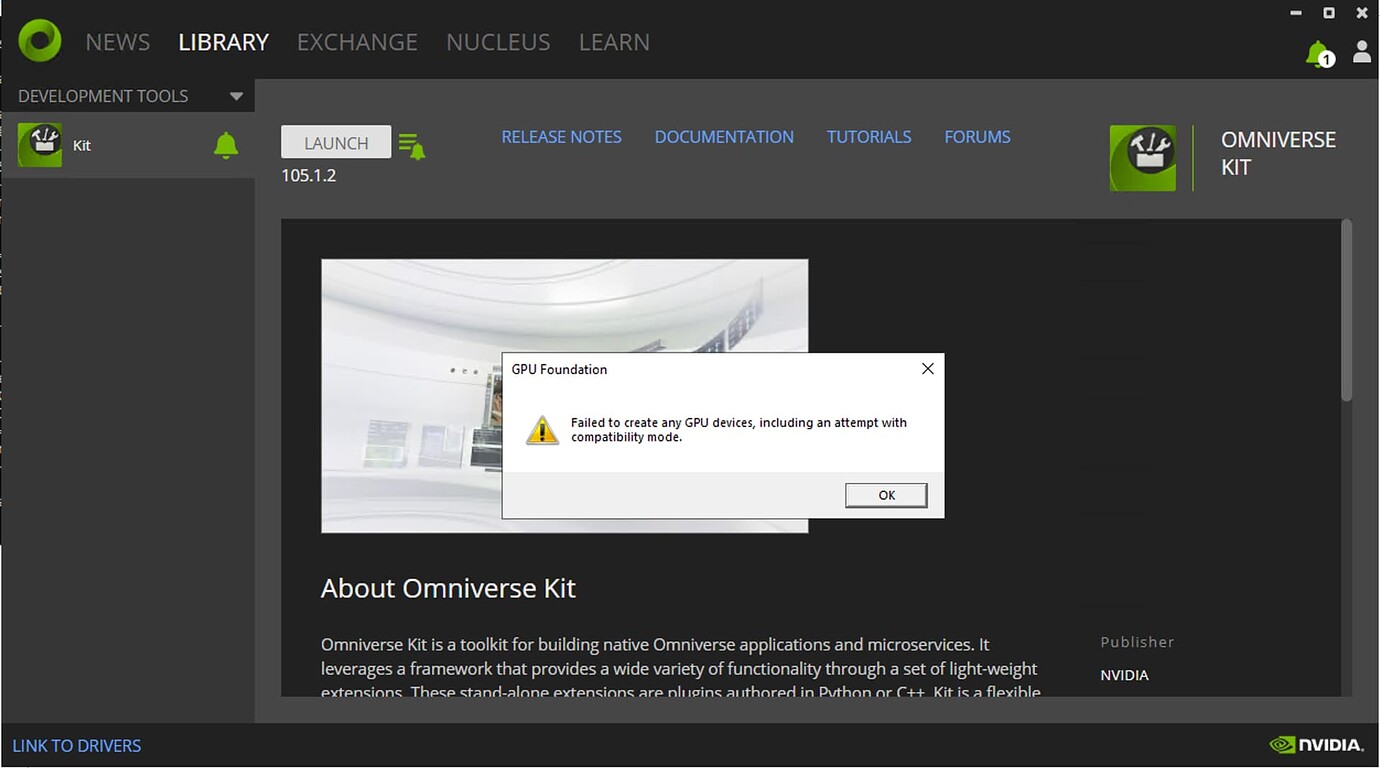Go to the LEARN section
The image size is (1380, 768).
614,41
